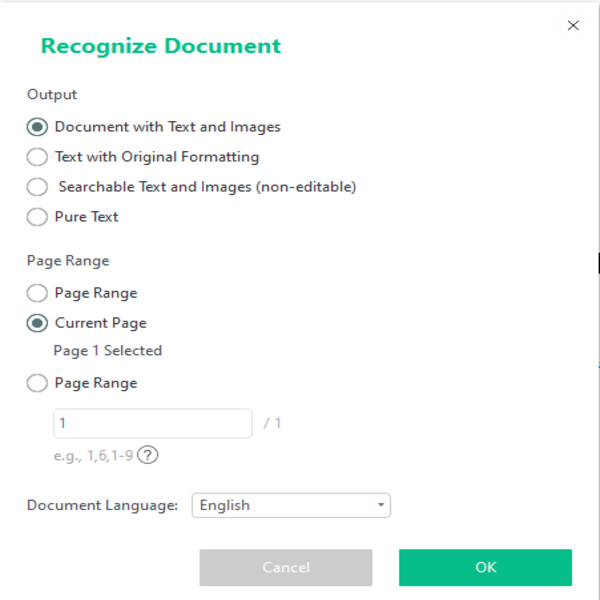
Task: Close the Recognize Document dialog
Action: pos(573,26)
